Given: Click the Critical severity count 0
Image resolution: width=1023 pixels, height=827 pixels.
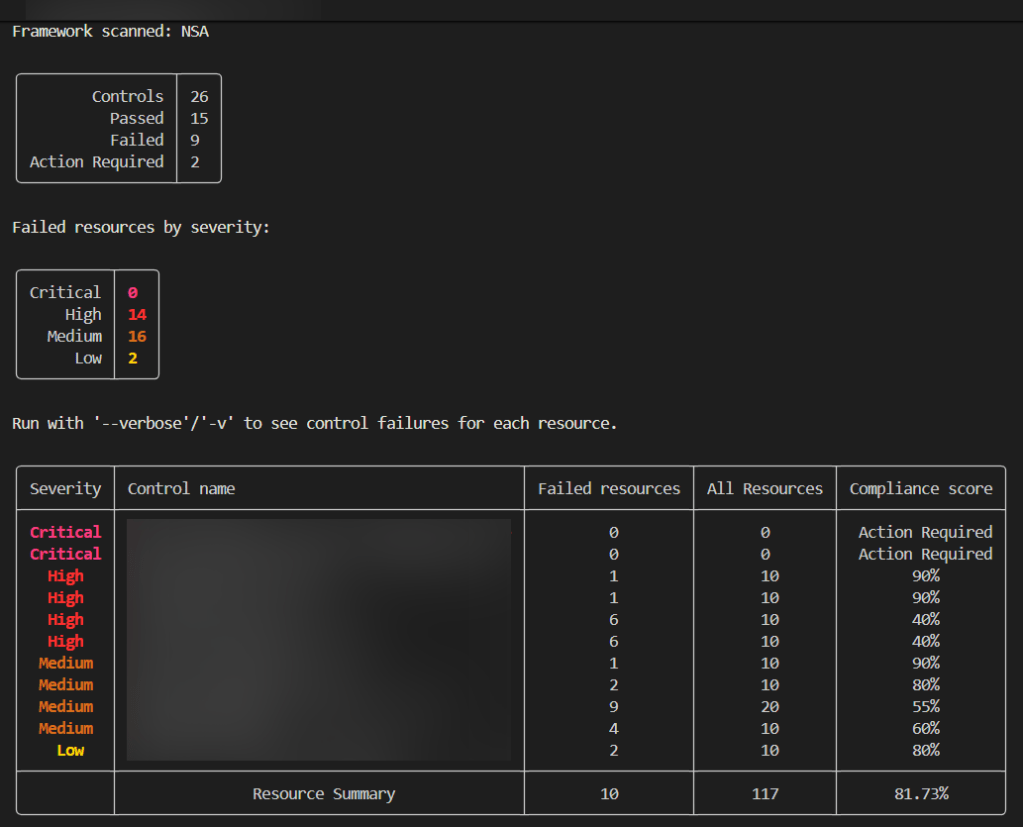Looking at the screenshot, I should click(132, 292).
